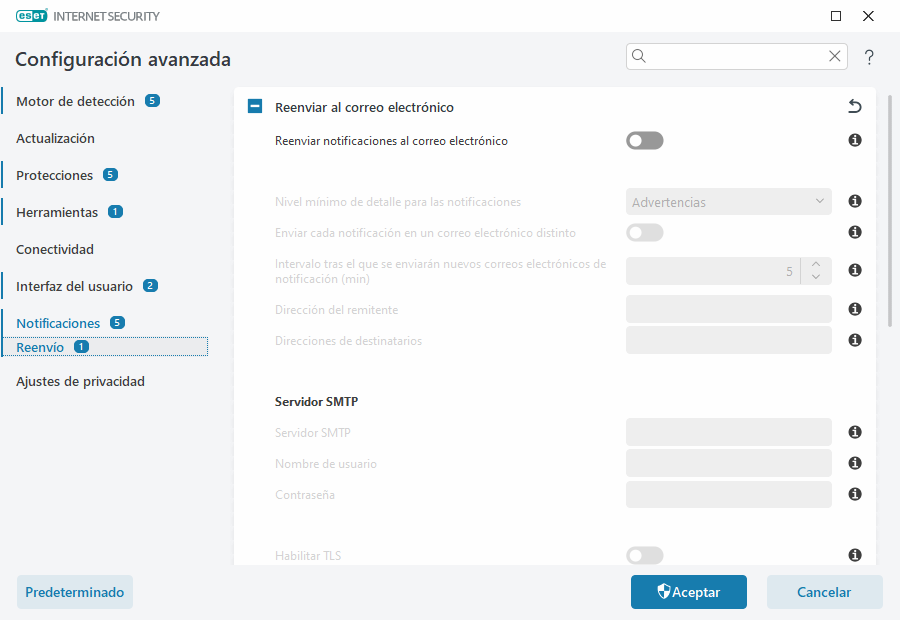The height and width of the screenshot is (620, 900).
Task: Click the info icon beside Dirección del remitente
Action: pyautogui.click(x=854, y=309)
